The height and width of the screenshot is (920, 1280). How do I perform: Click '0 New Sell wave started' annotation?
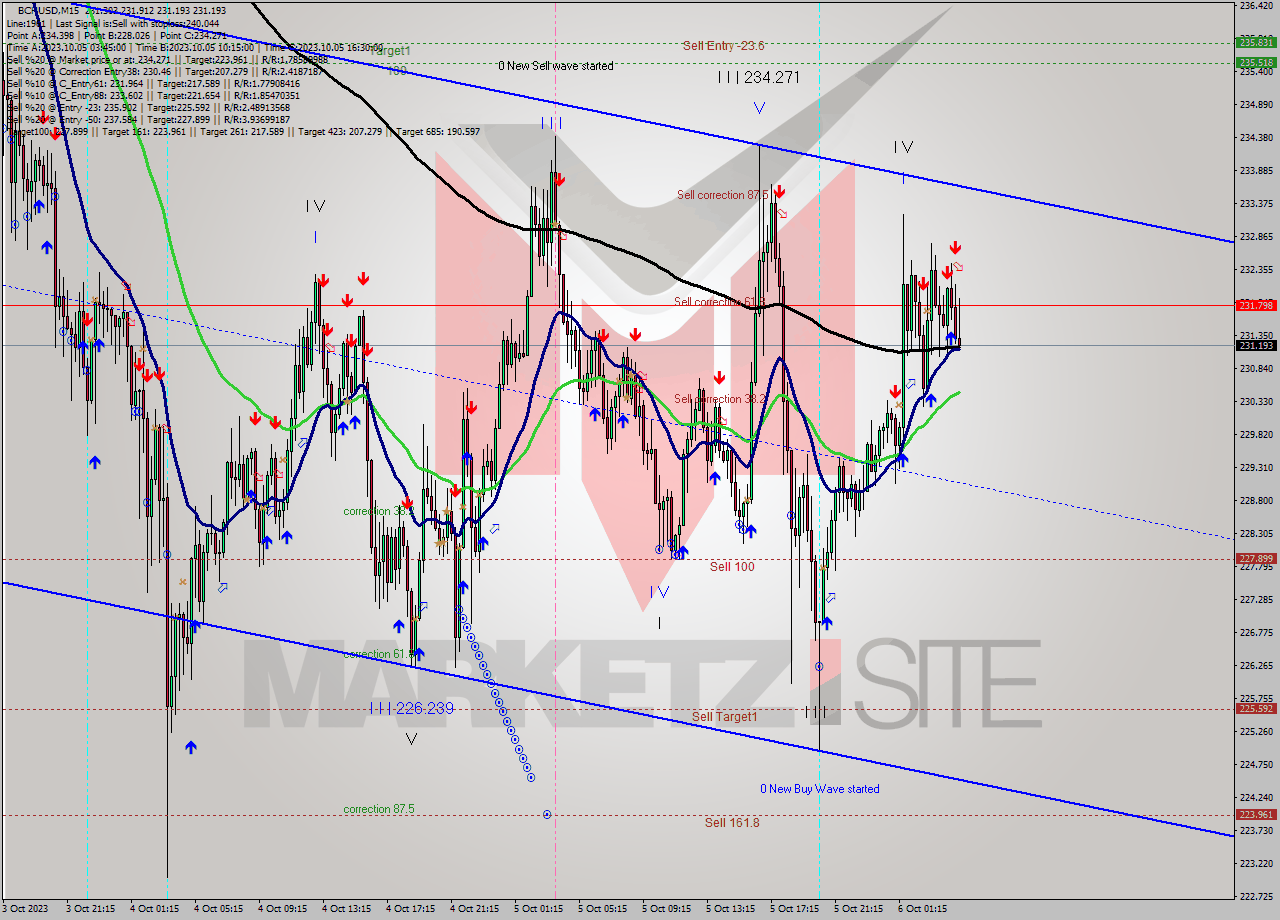556,66
